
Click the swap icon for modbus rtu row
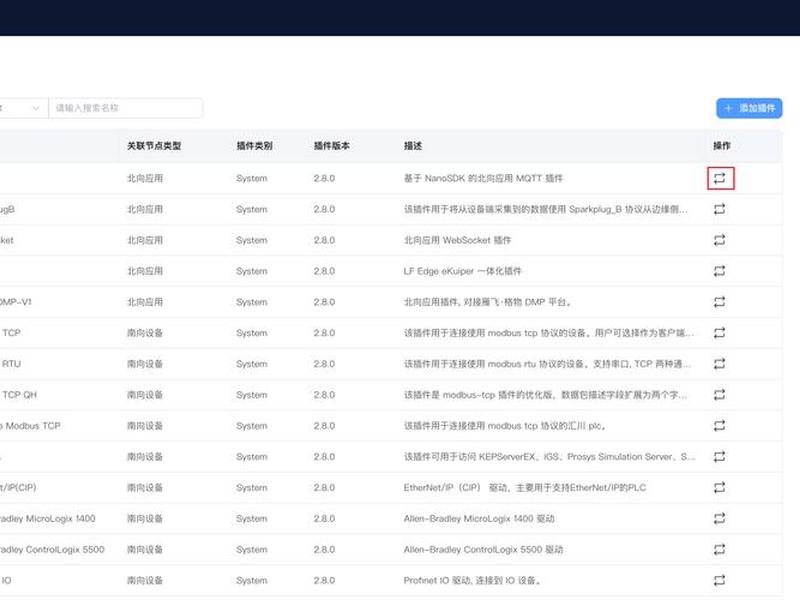click(x=719, y=364)
